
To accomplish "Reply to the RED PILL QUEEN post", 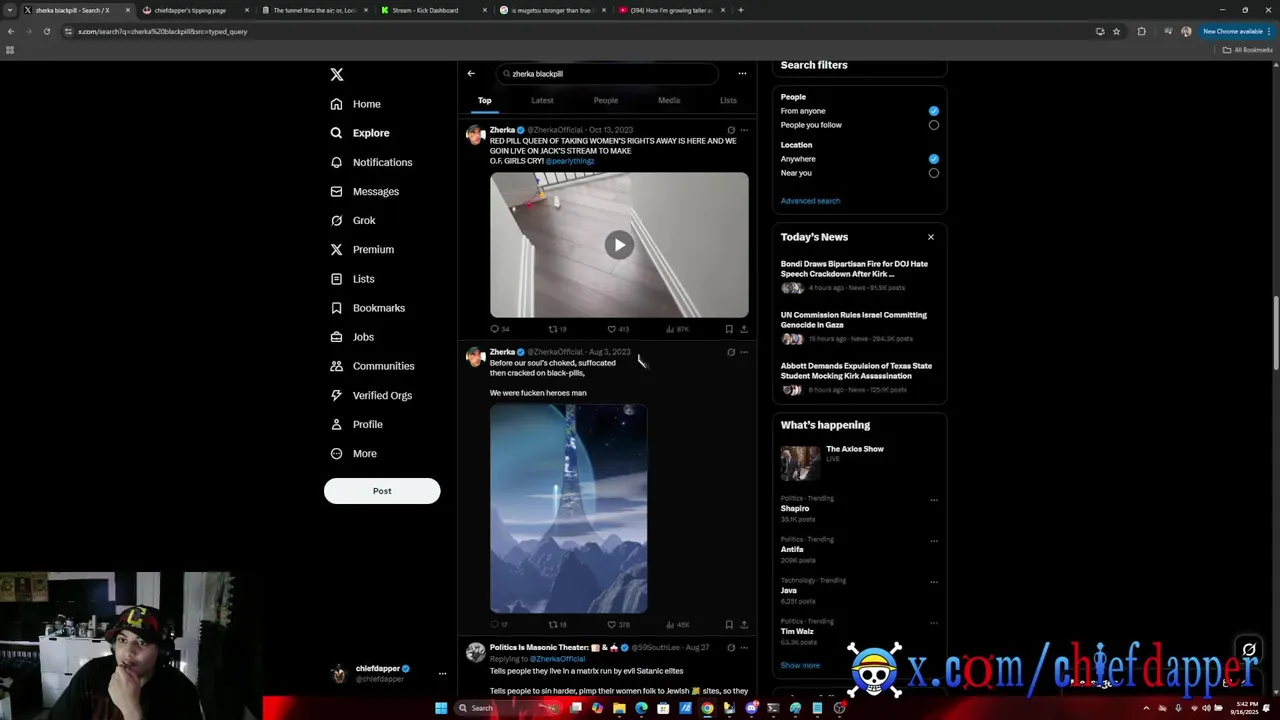I will pyautogui.click(x=499, y=329).
